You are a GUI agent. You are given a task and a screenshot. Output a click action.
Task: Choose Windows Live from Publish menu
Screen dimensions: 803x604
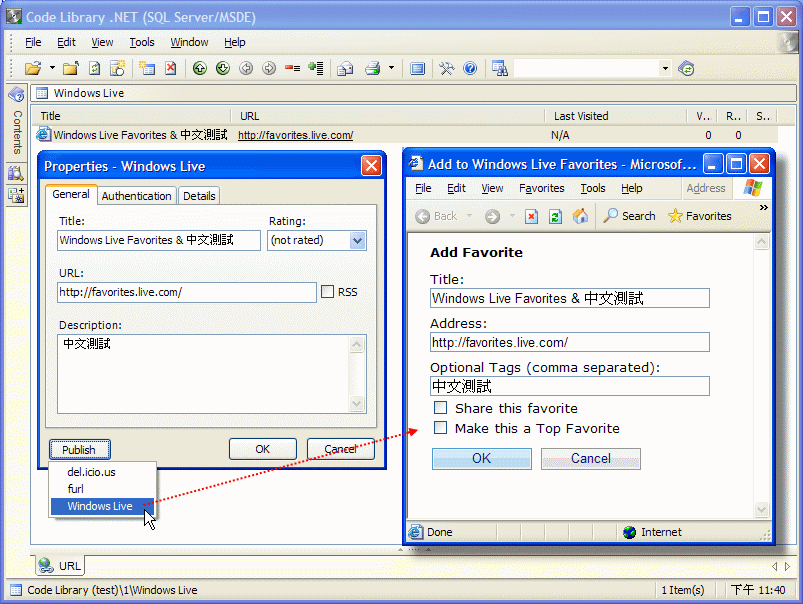[x=102, y=506]
